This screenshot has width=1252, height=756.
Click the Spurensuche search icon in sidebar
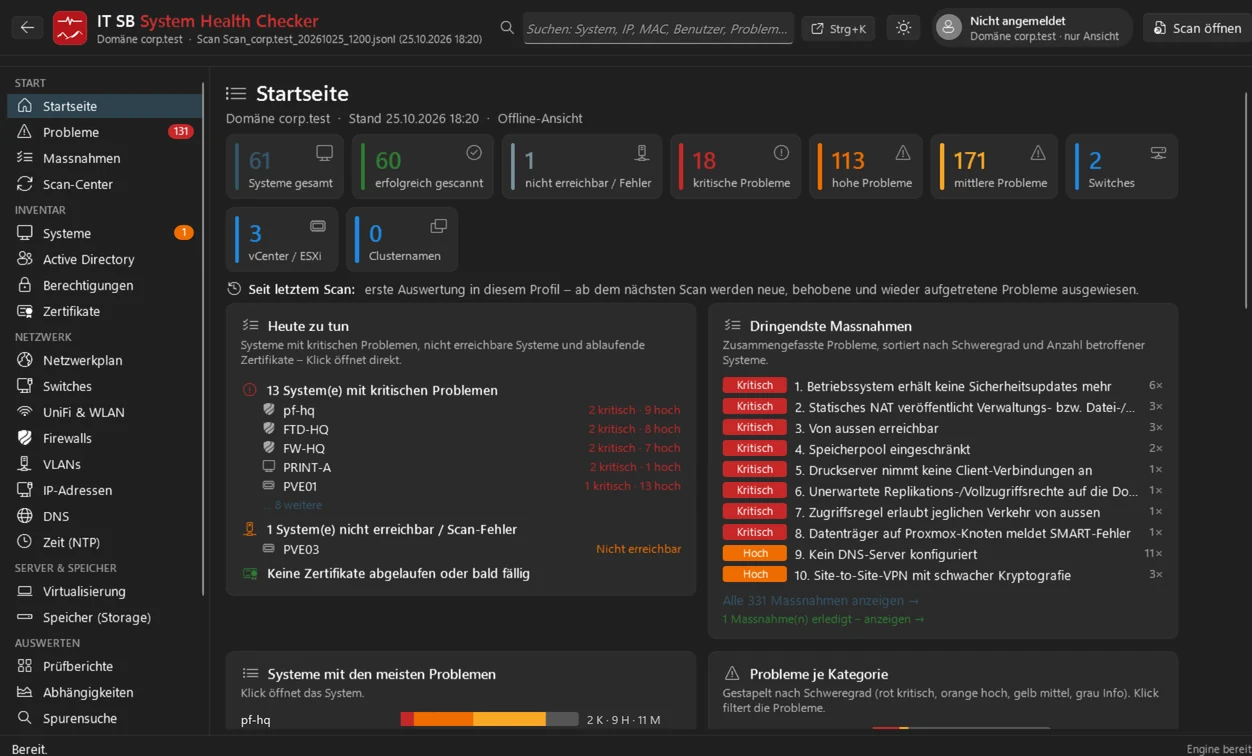point(25,718)
